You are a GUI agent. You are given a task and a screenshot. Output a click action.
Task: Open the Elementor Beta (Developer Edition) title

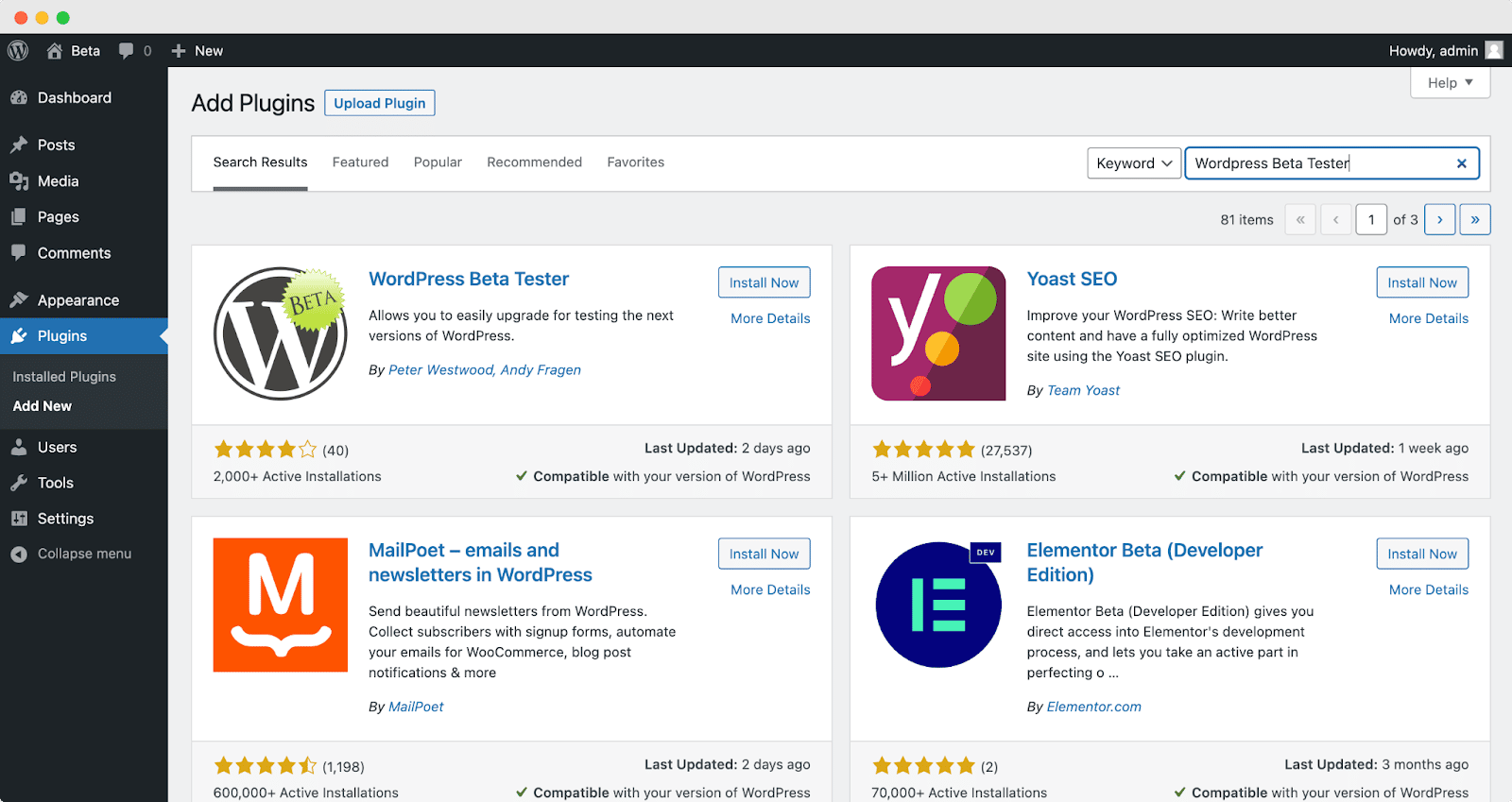point(1144,562)
